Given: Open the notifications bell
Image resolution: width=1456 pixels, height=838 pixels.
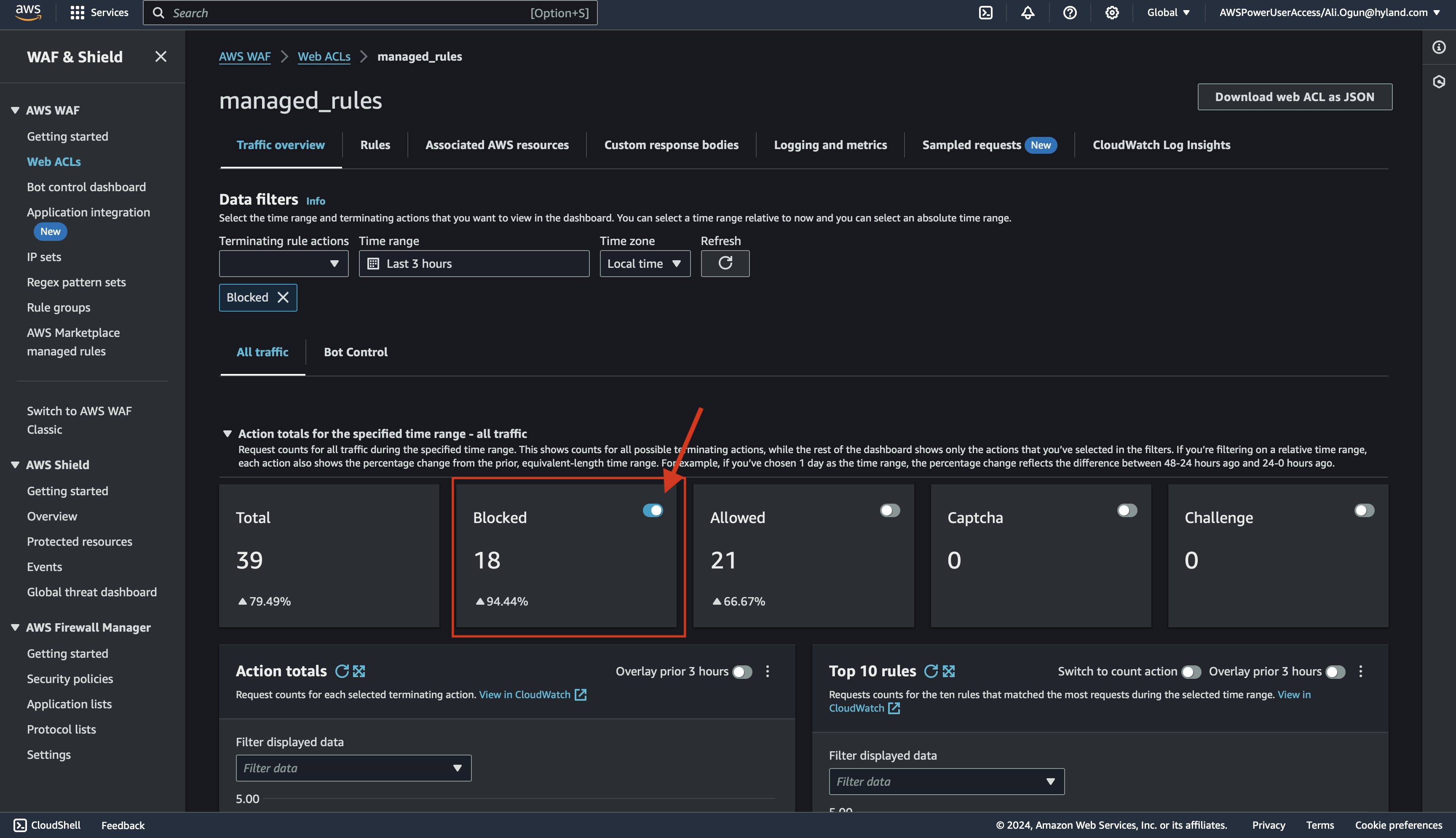Looking at the screenshot, I should point(1028,13).
